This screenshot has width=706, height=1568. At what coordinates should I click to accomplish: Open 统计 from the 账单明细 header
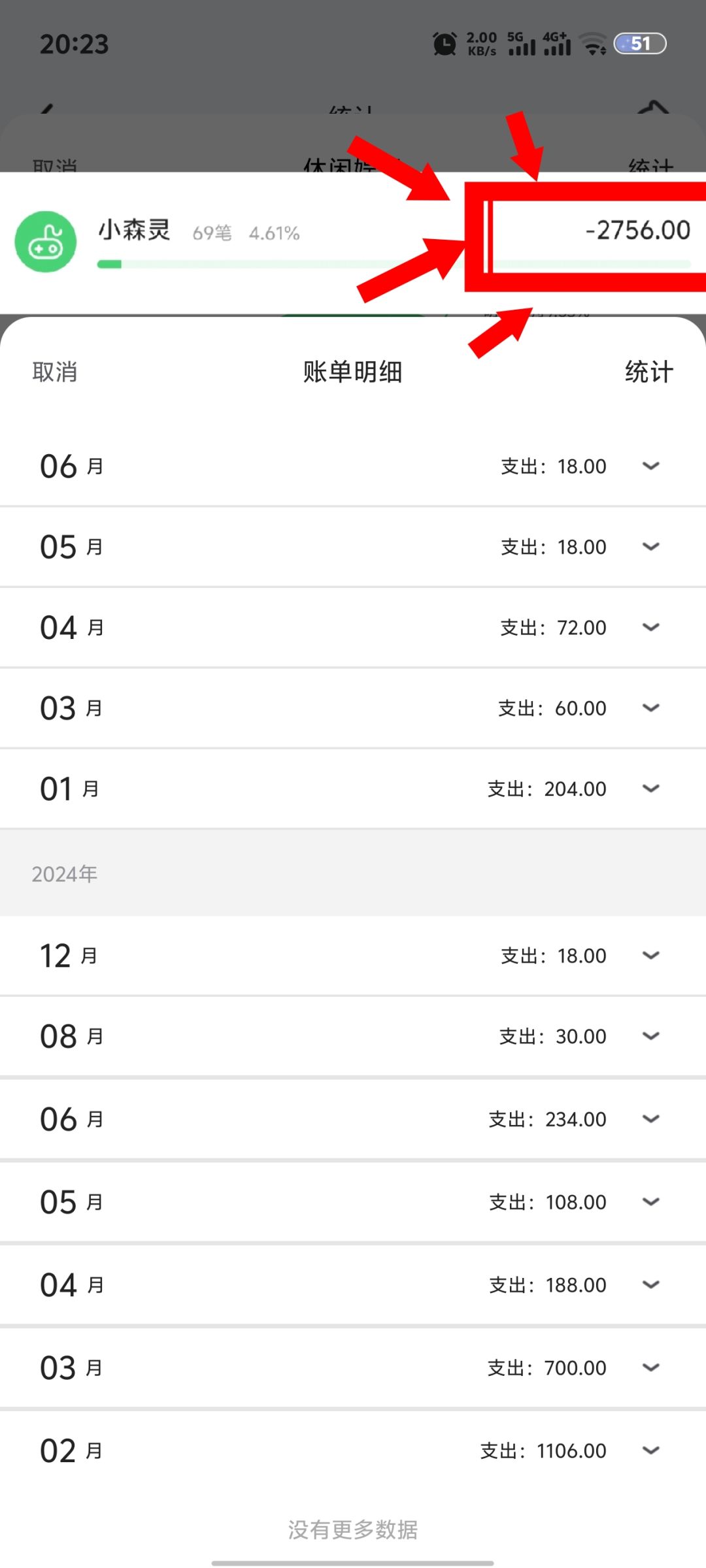pos(649,372)
